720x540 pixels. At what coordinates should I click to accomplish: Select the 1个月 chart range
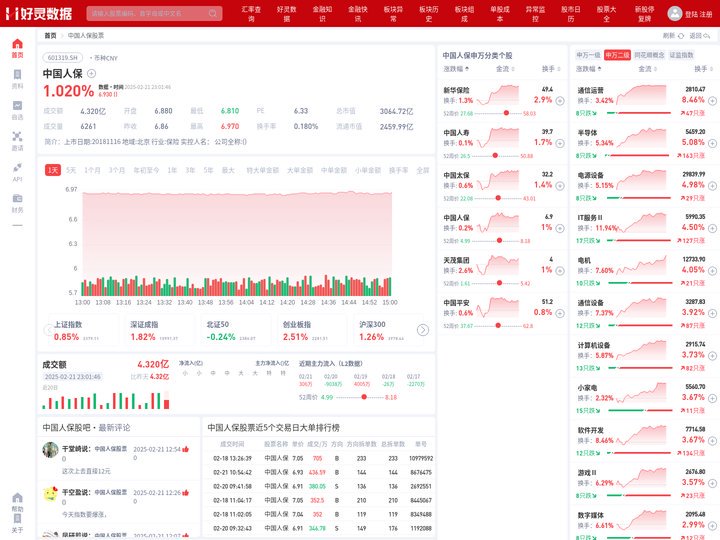pyautogui.click(x=92, y=170)
